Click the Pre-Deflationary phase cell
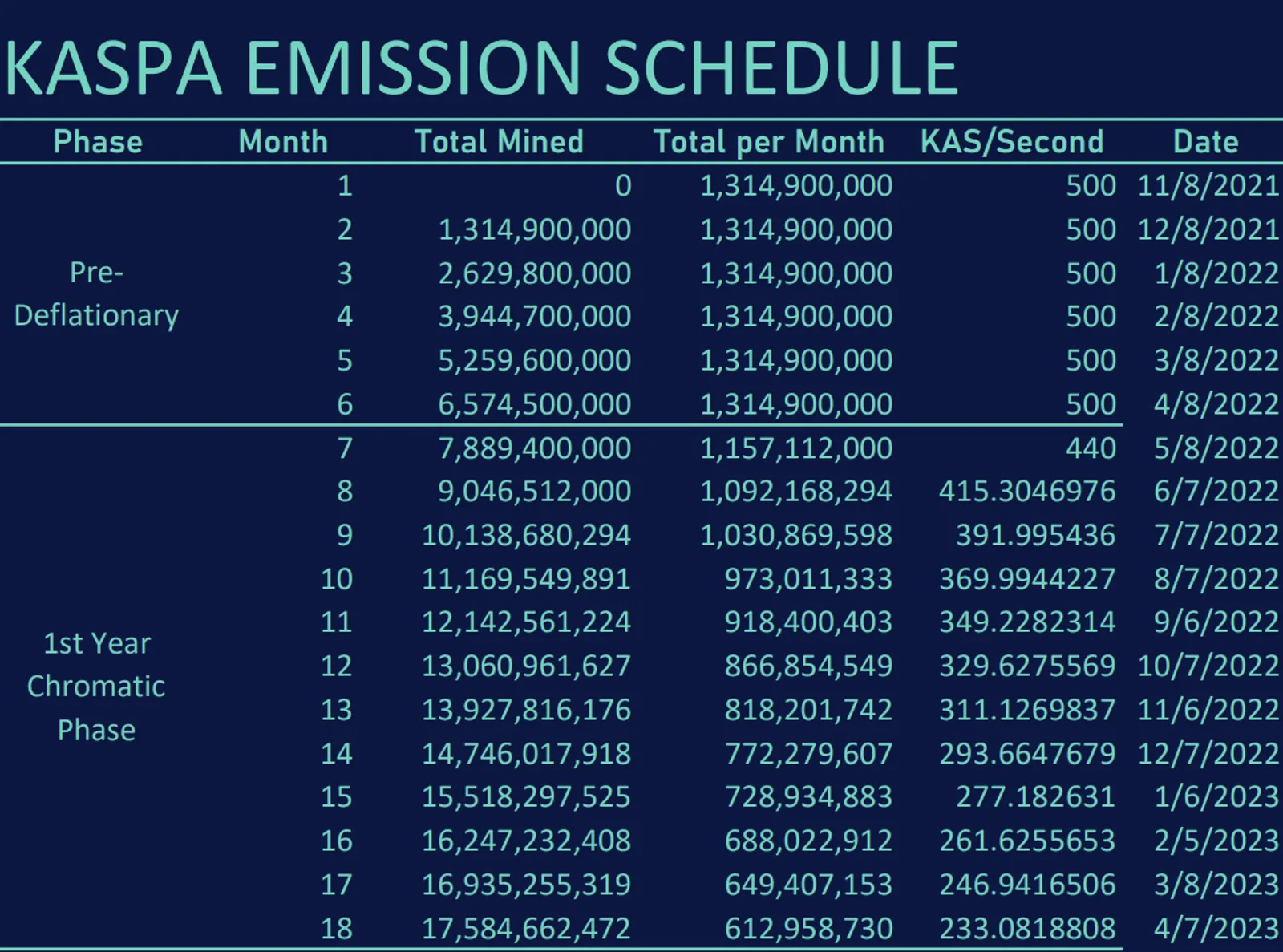This screenshot has height=952, width=1283. point(96,294)
